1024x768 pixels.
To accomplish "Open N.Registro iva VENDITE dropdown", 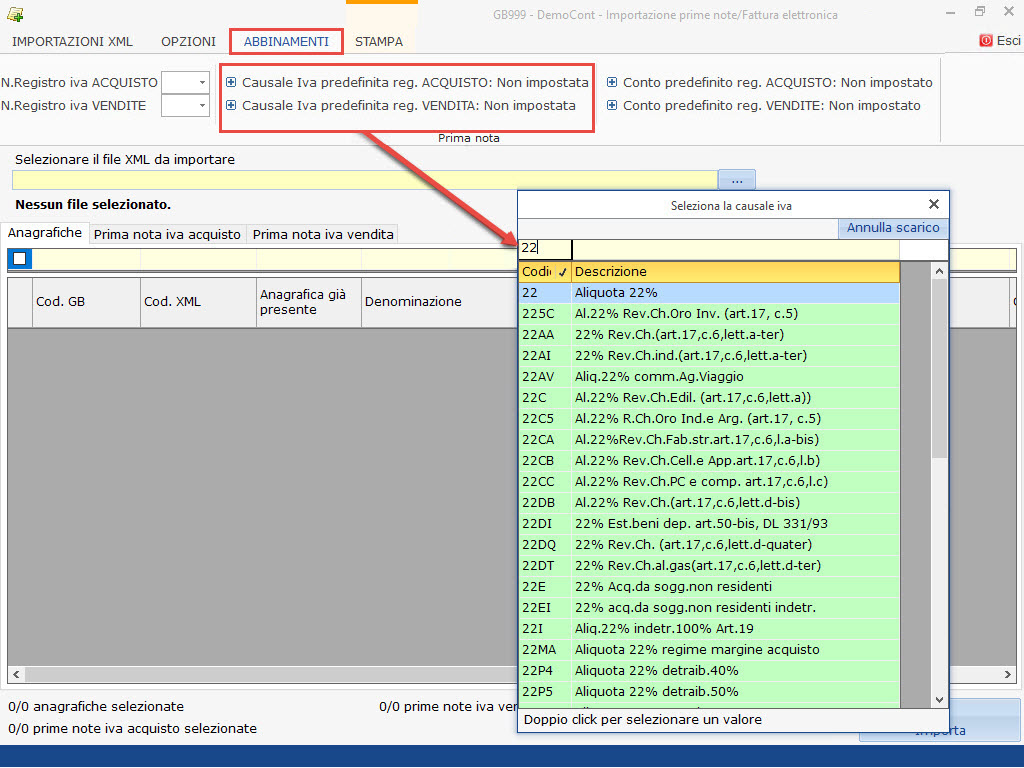I will (202, 106).
